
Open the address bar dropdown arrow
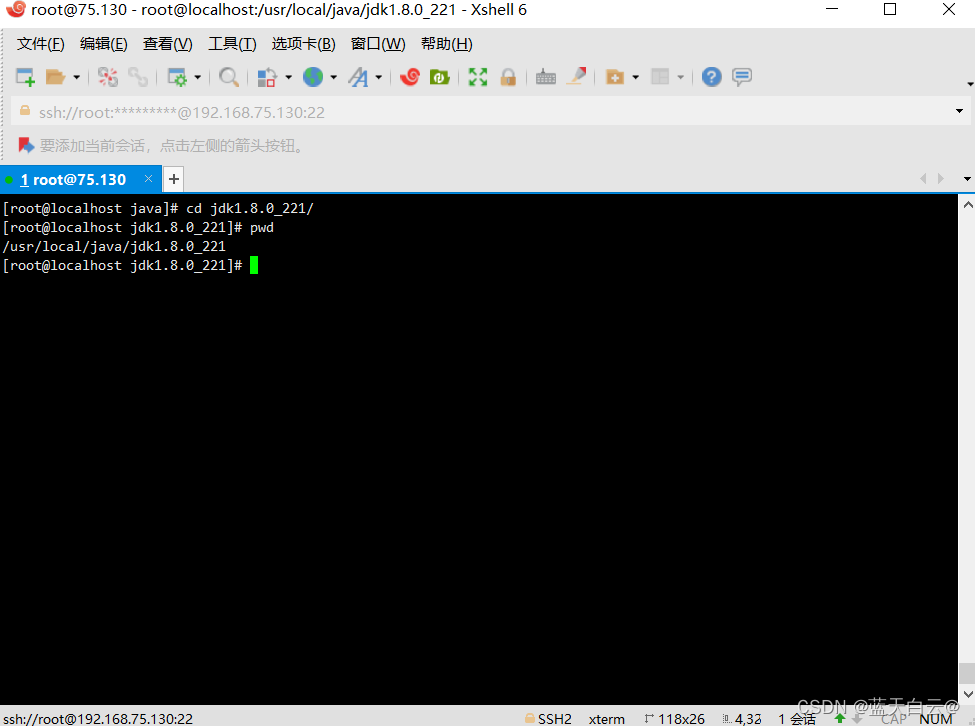click(958, 112)
